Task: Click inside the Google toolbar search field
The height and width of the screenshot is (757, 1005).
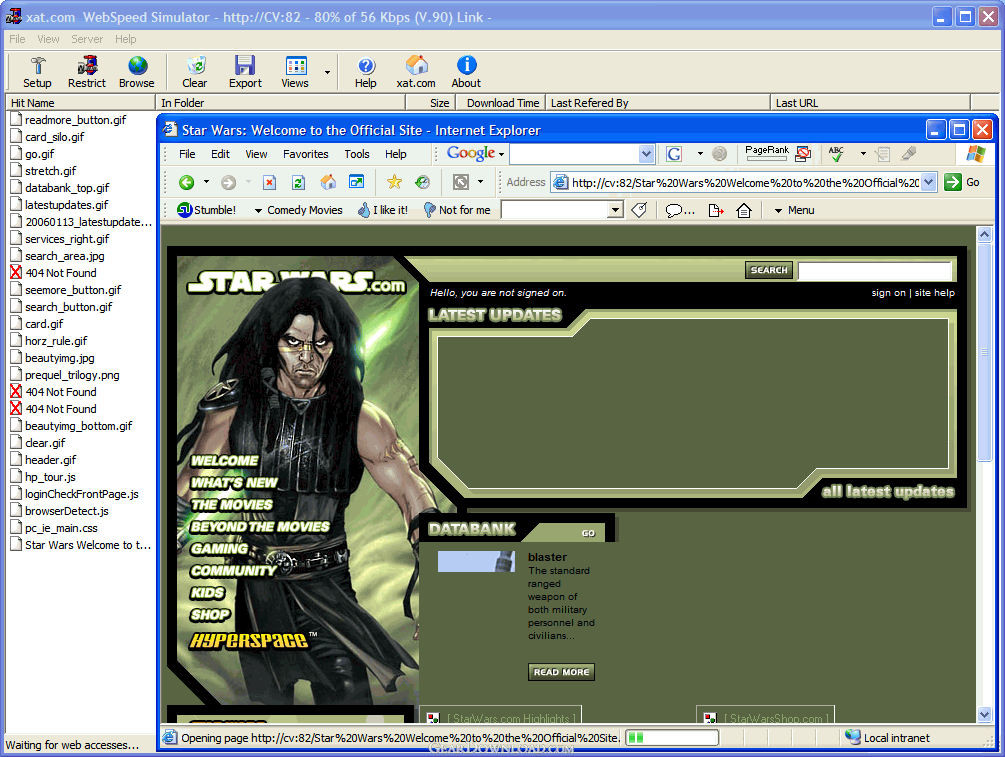Action: coord(575,154)
